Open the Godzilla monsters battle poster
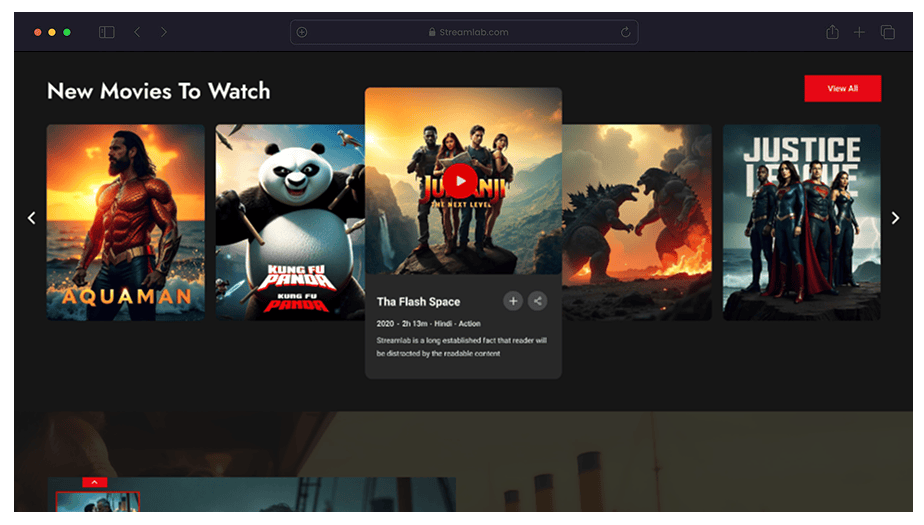The width and height of the screenshot is (924, 525). [636, 222]
